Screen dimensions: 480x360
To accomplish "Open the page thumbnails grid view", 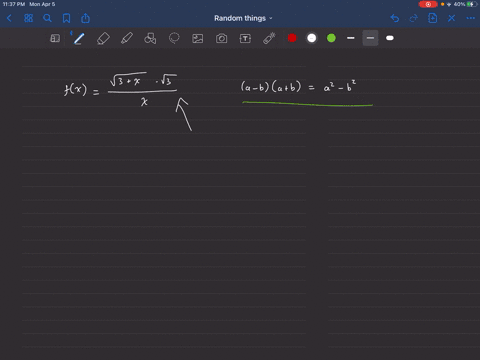I will (x=29, y=18).
